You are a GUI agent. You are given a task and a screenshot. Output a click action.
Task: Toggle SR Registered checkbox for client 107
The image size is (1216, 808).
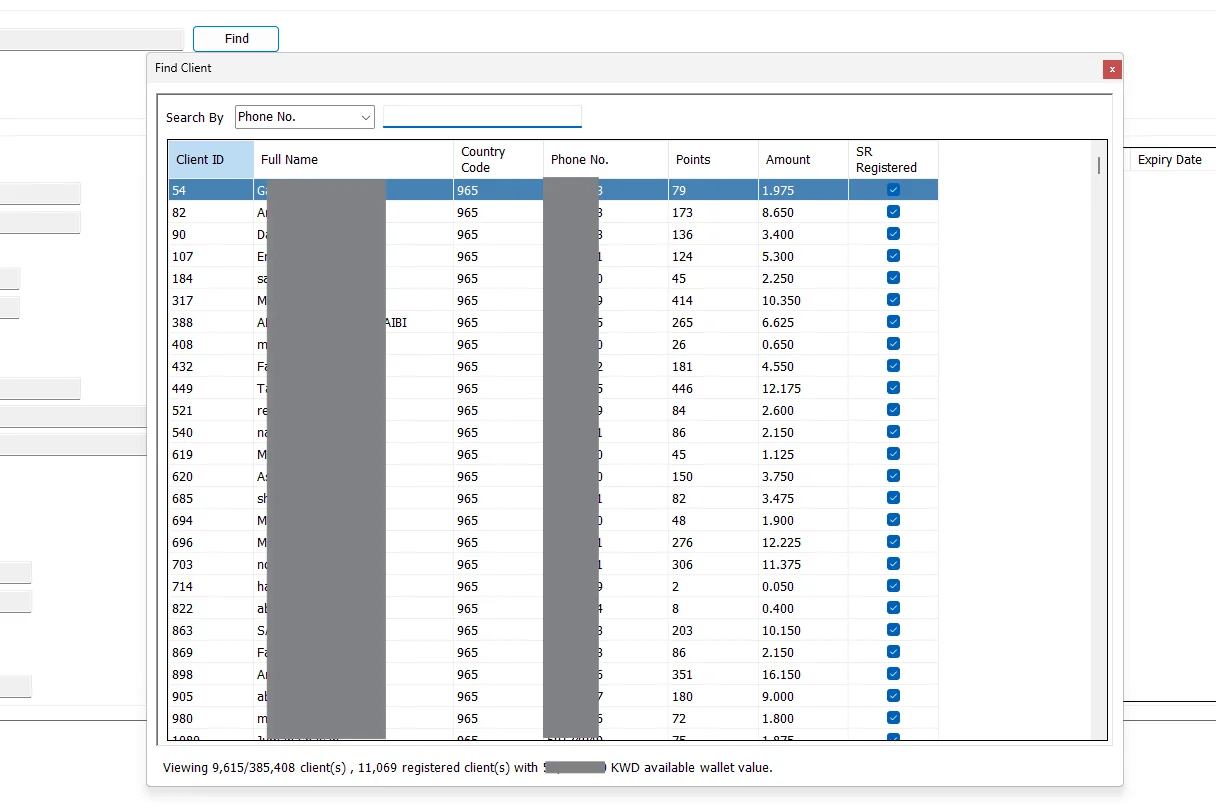point(893,256)
